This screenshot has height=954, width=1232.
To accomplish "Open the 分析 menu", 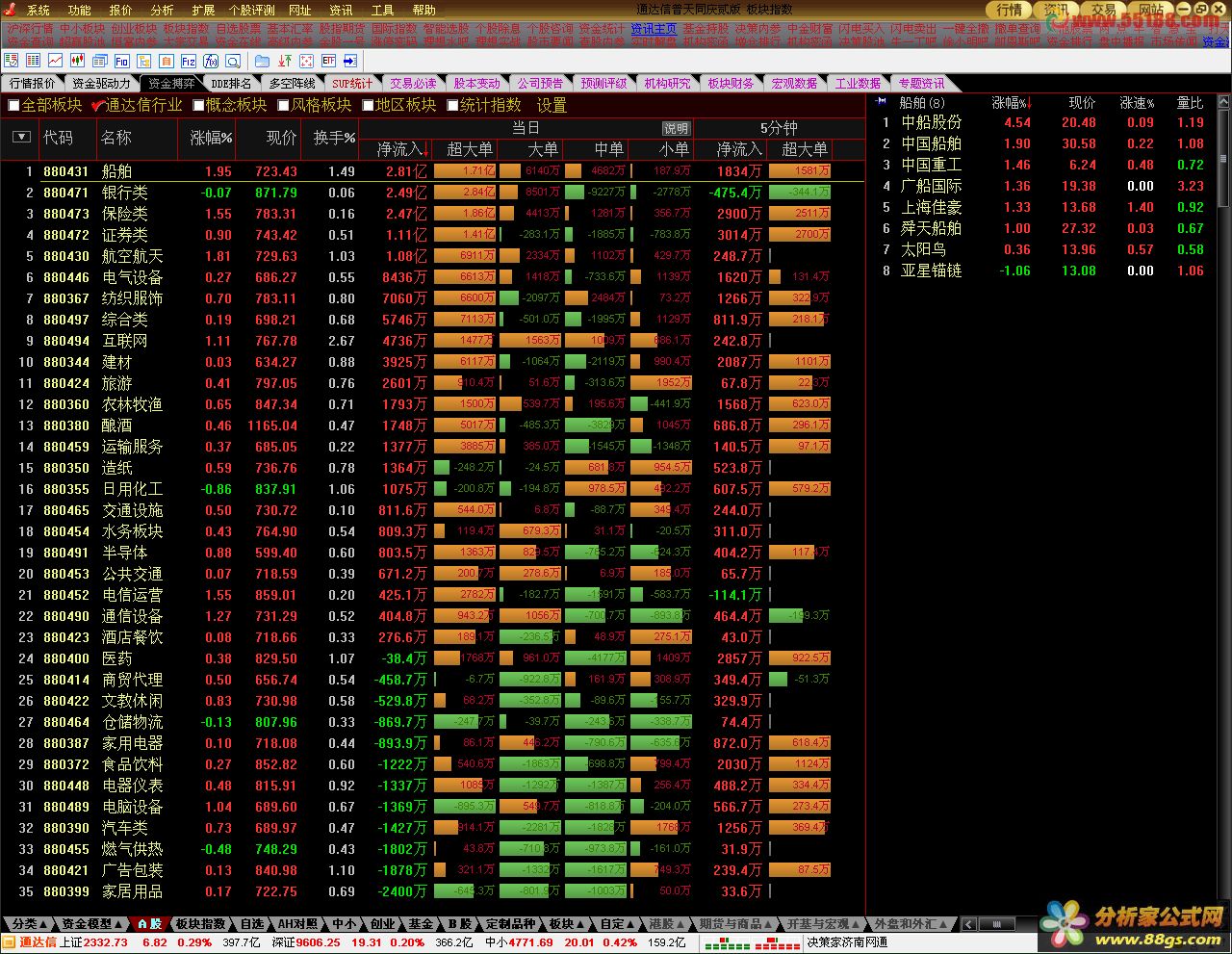I will click(163, 10).
